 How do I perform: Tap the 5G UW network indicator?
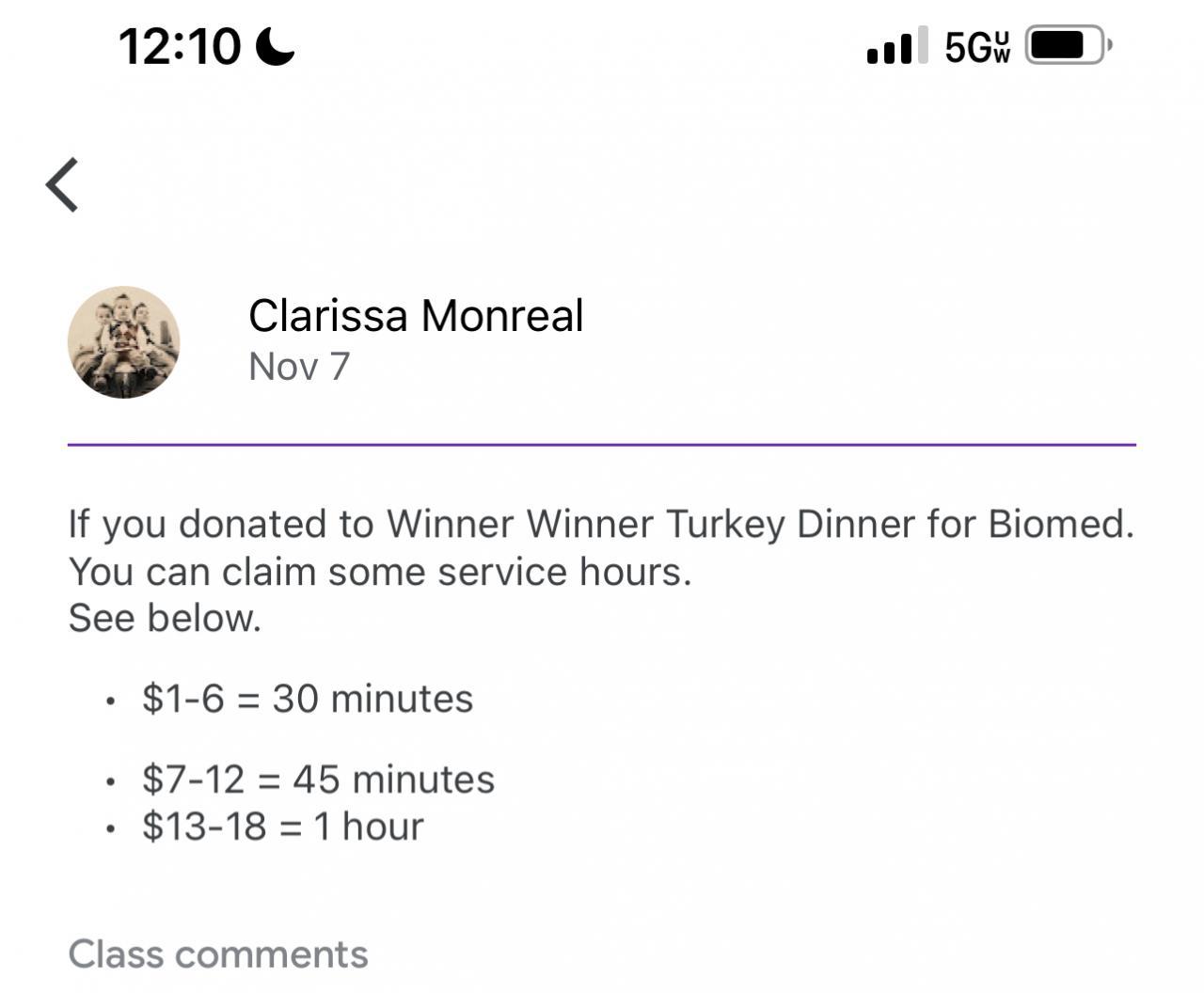tap(977, 46)
